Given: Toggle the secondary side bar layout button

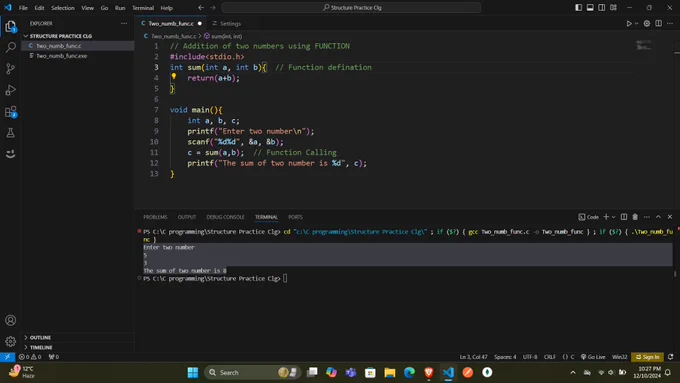Looking at the screenshot, I should (602, 7).
